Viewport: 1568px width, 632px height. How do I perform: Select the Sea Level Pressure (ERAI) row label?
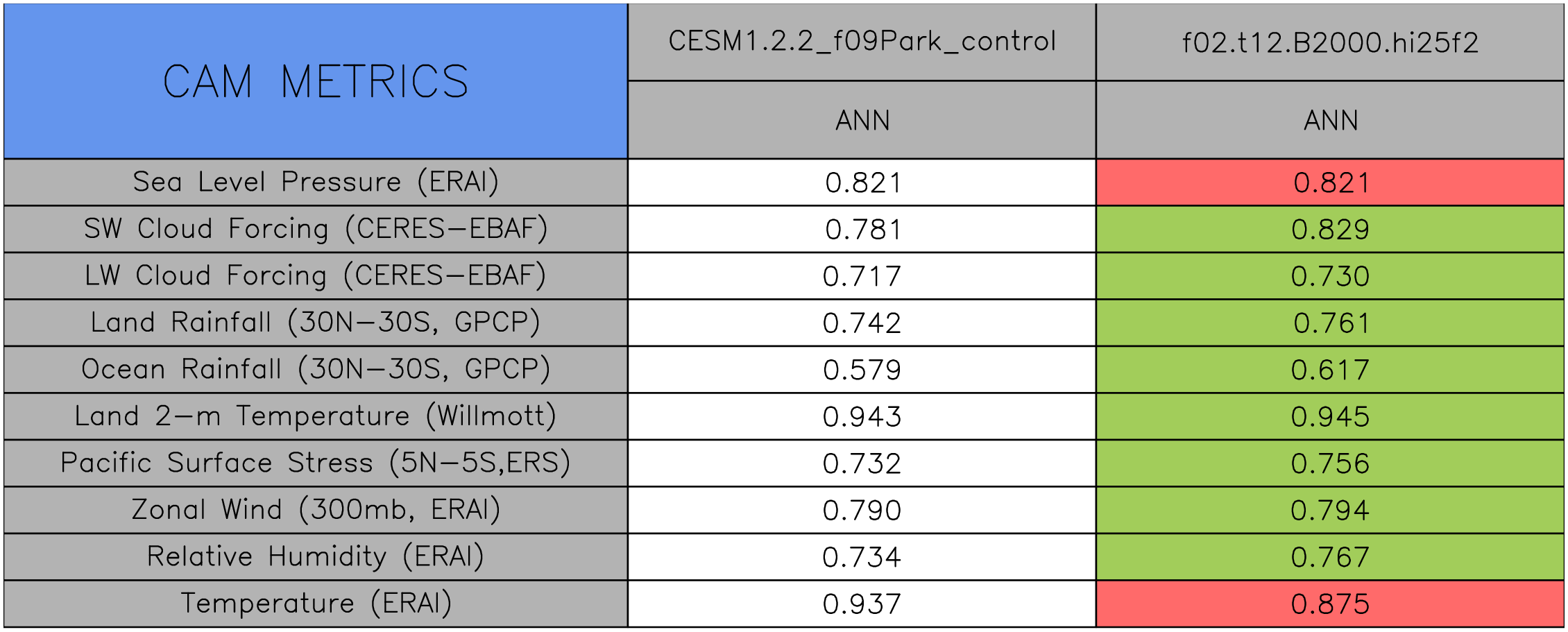pos(316,182)
